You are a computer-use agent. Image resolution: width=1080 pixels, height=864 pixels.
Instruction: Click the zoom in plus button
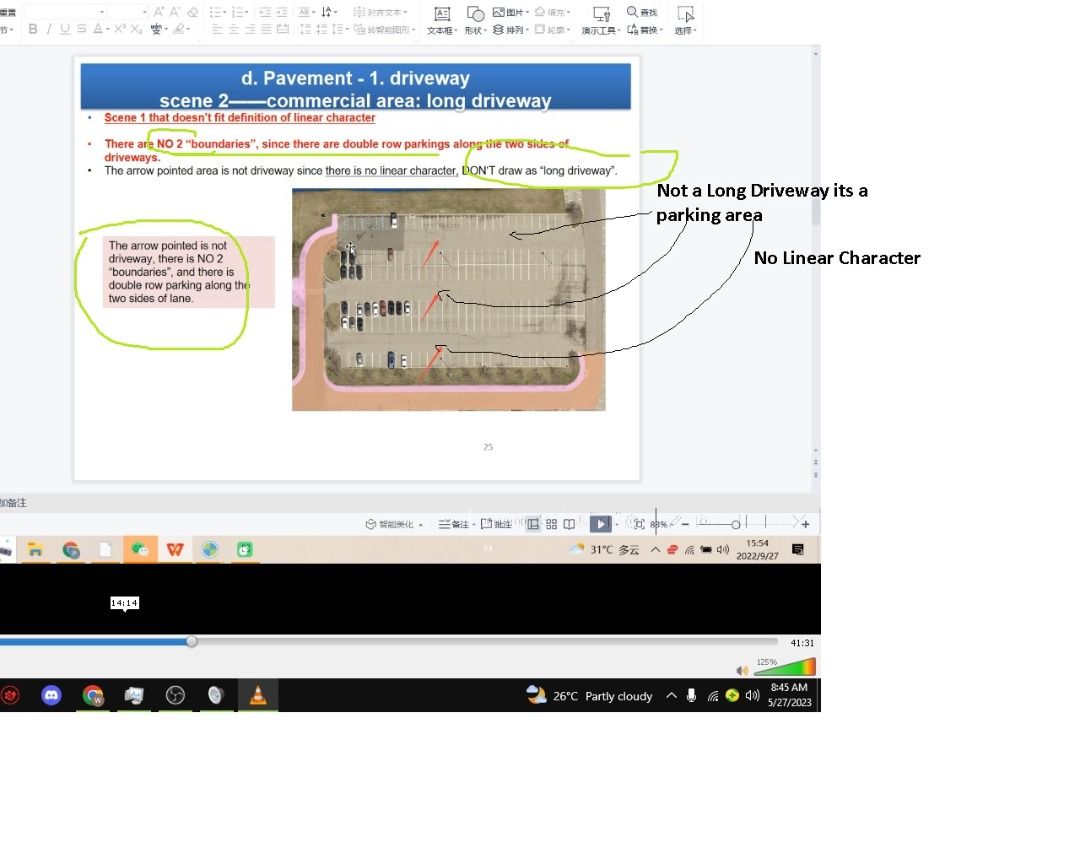point(806,524)
